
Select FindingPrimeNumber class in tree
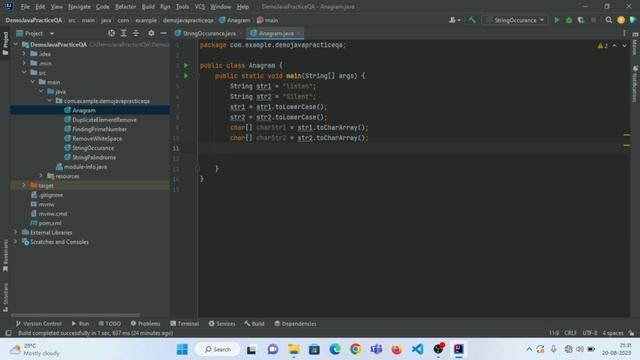pyautogui.click(x=99, y=129)
